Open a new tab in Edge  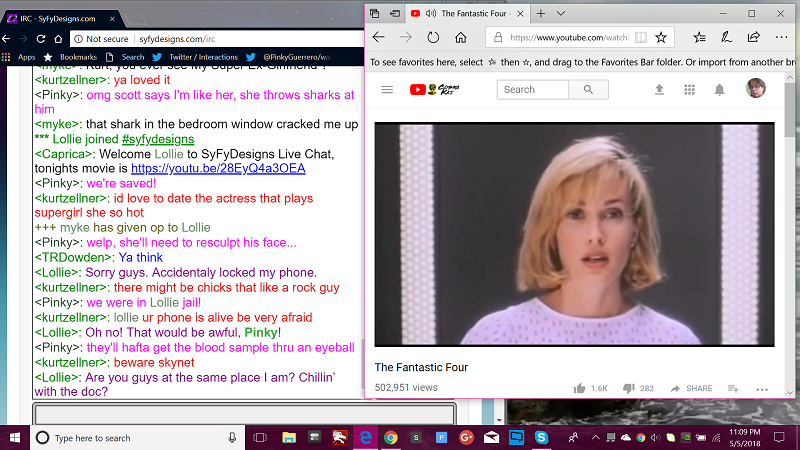[541, 14]
